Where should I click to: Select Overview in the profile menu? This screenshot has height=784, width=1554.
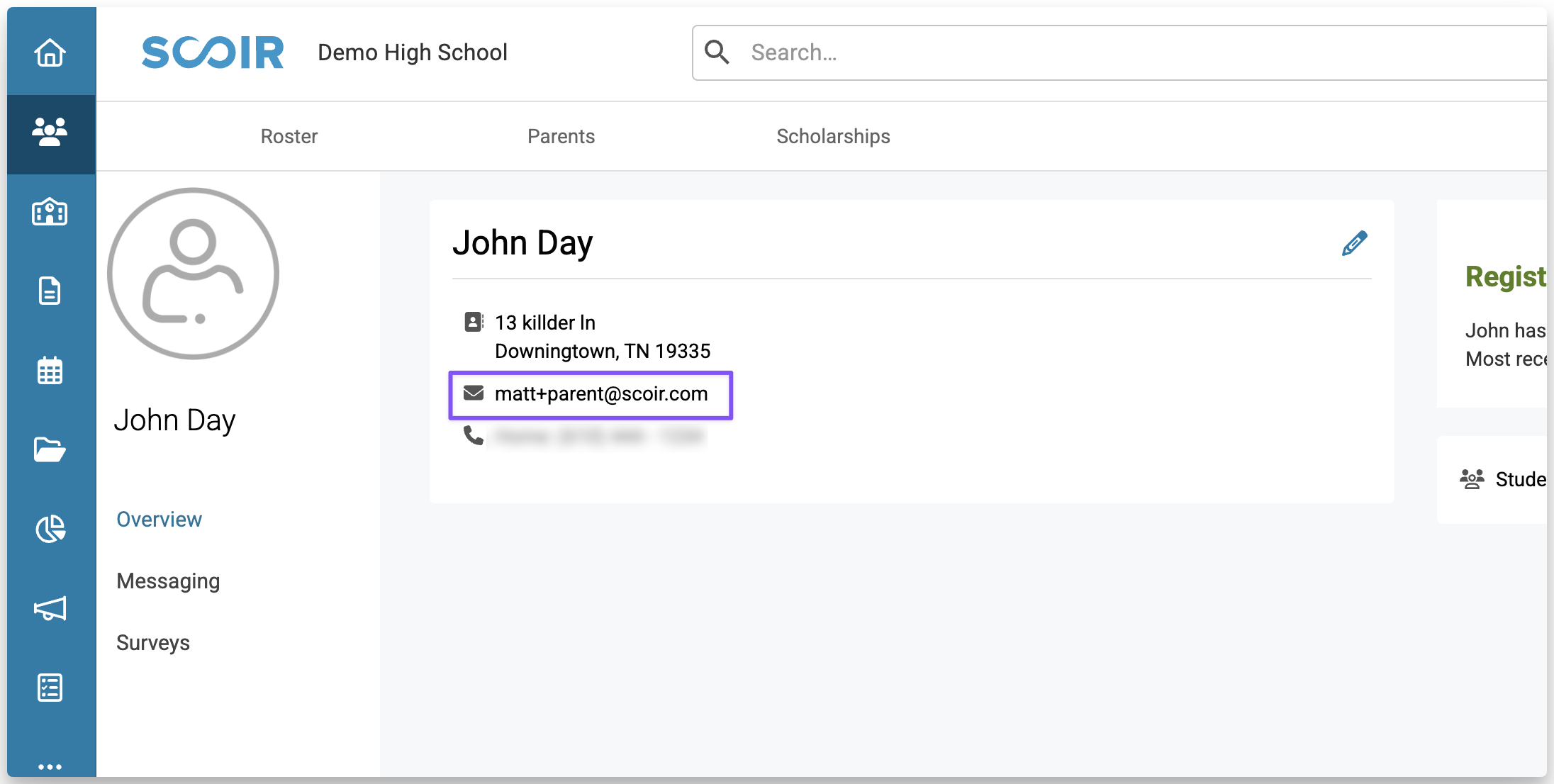159,520
